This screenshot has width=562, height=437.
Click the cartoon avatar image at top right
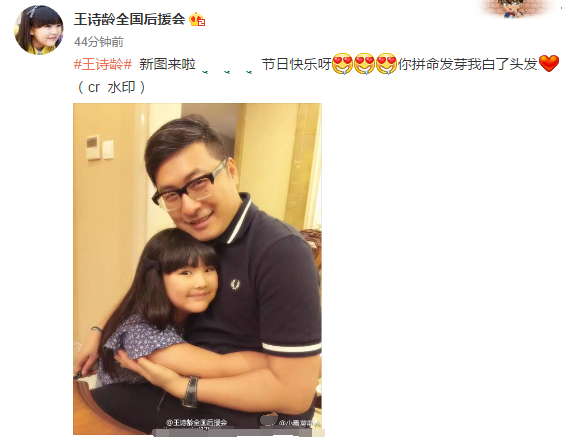(x=515, y=8)
